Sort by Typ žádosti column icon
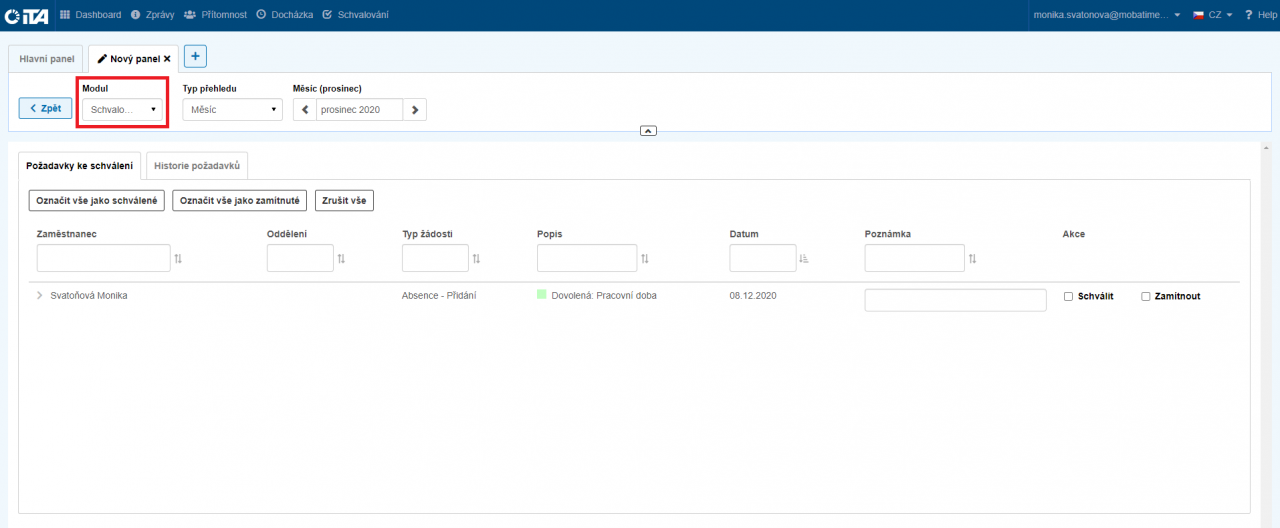The width and height of the screenshot is (1280, 528). pos(476,259)
